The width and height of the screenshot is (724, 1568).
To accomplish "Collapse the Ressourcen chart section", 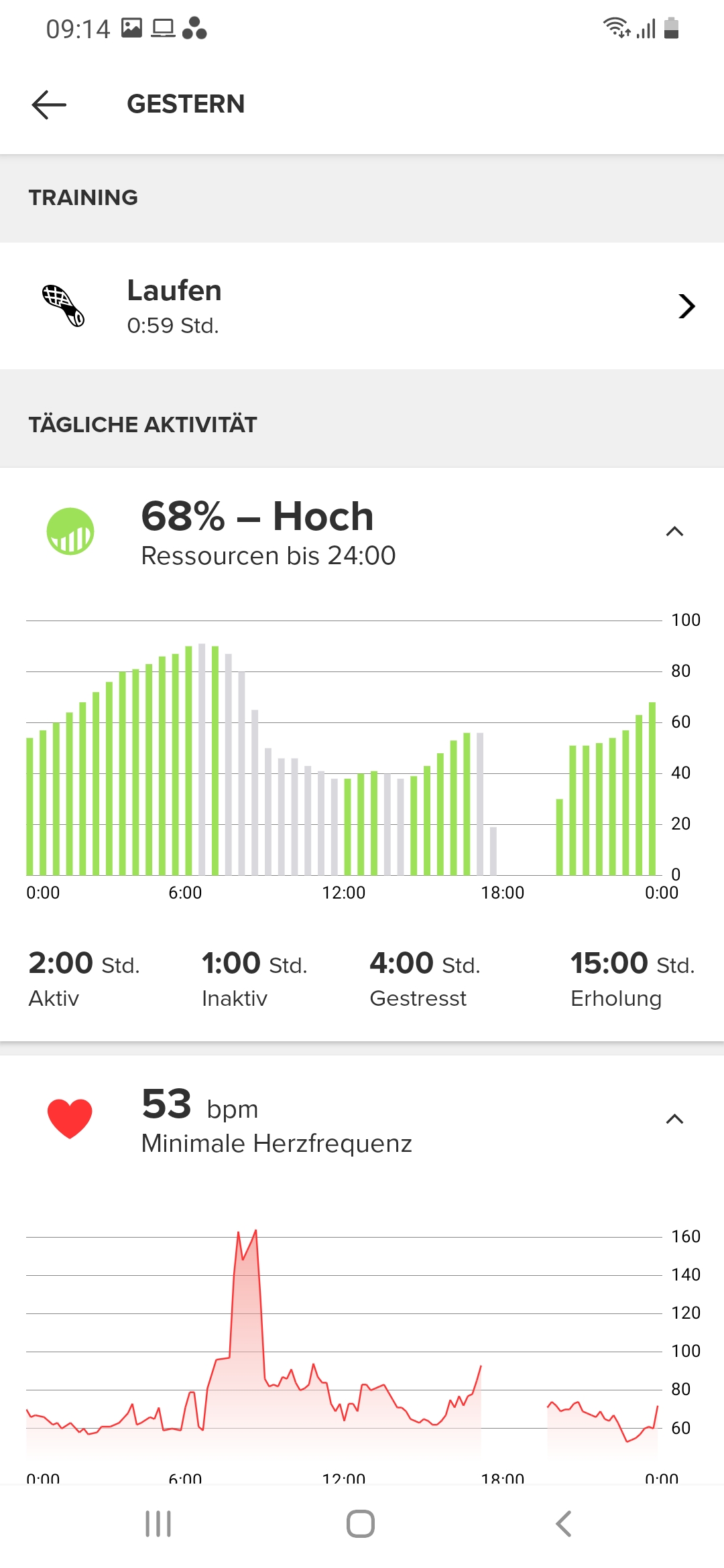I will pos(674,532).
